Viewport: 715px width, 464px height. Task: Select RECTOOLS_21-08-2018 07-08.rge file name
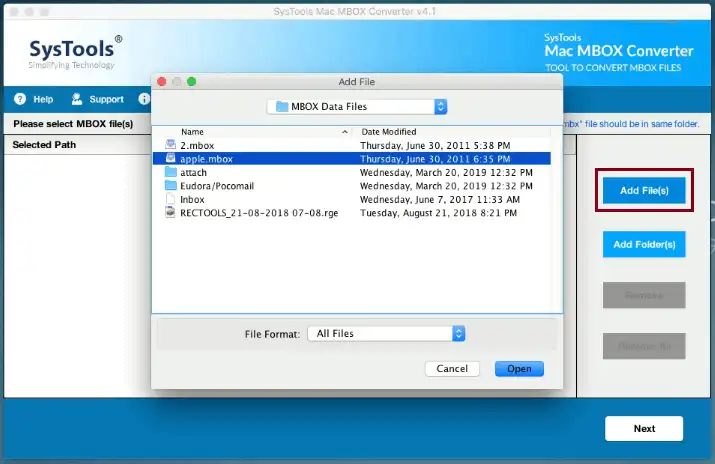coord(259,213)
